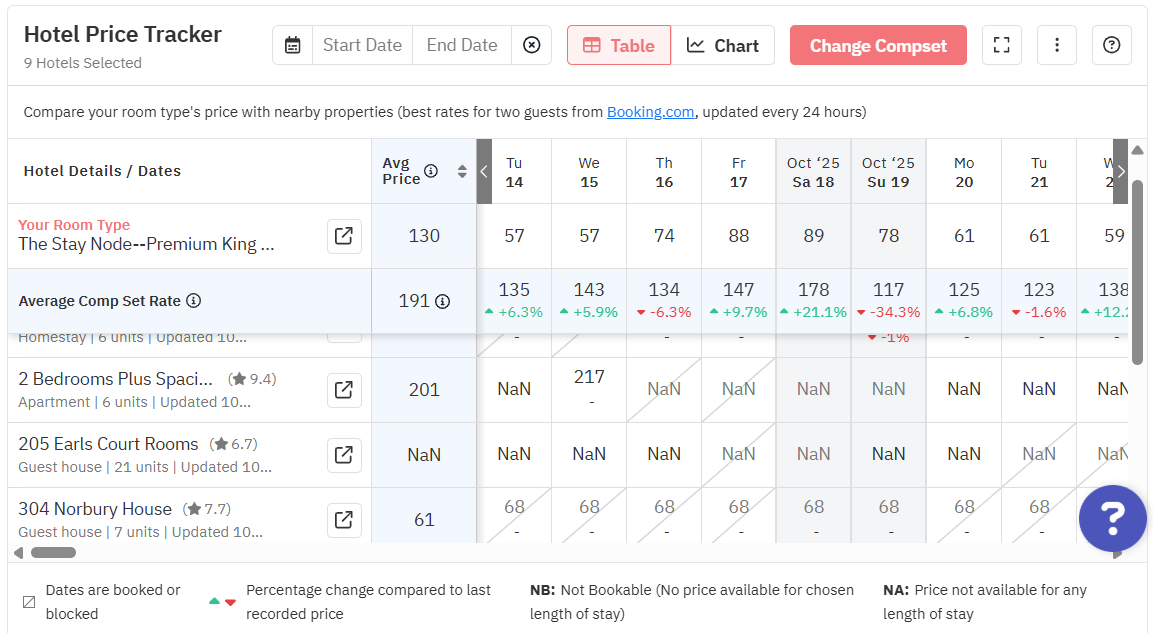Click the Start Date input field
The width and height of the screenshot is (1153, 633).
click(x=362, y=45)
